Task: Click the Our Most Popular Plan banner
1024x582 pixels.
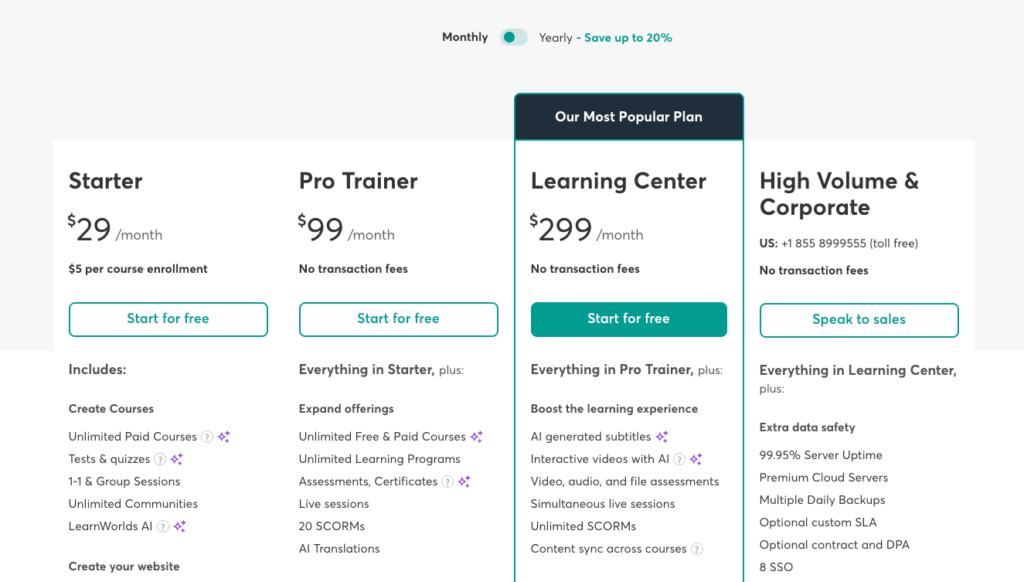Action: [x=628, y=116]
